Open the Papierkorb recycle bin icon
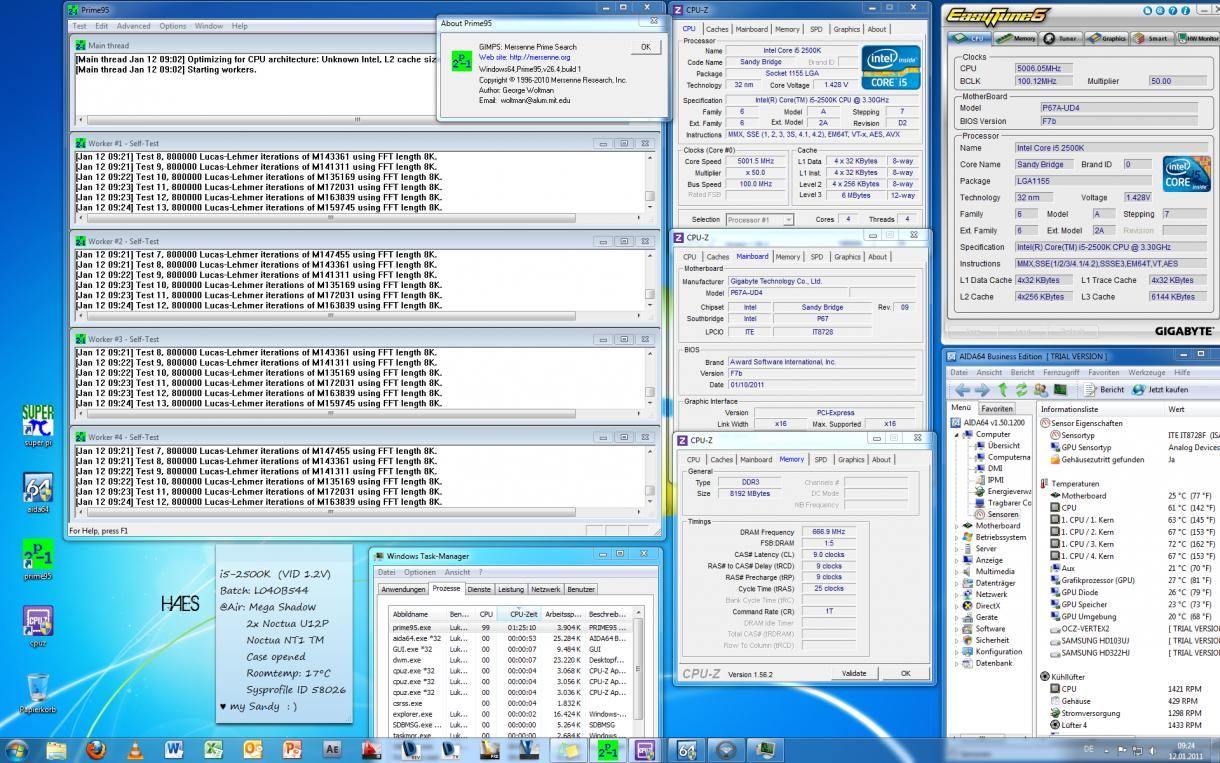 click(37, 693)
